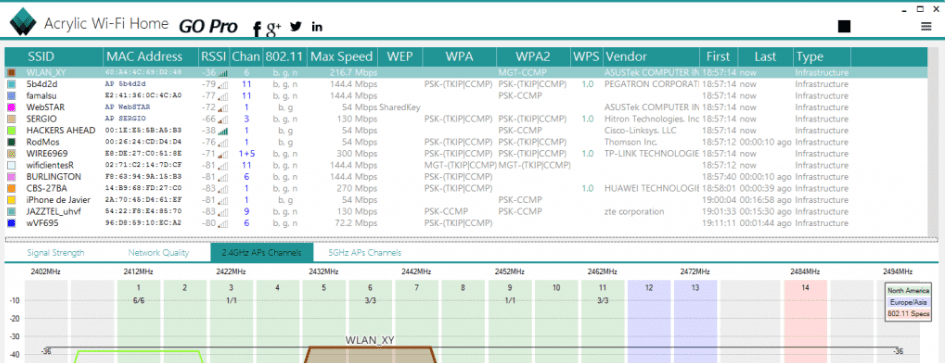Click the orange color swatch for CBS-27BA
The width and height of the screenshot is (948, 363).
tap(11, 188)
